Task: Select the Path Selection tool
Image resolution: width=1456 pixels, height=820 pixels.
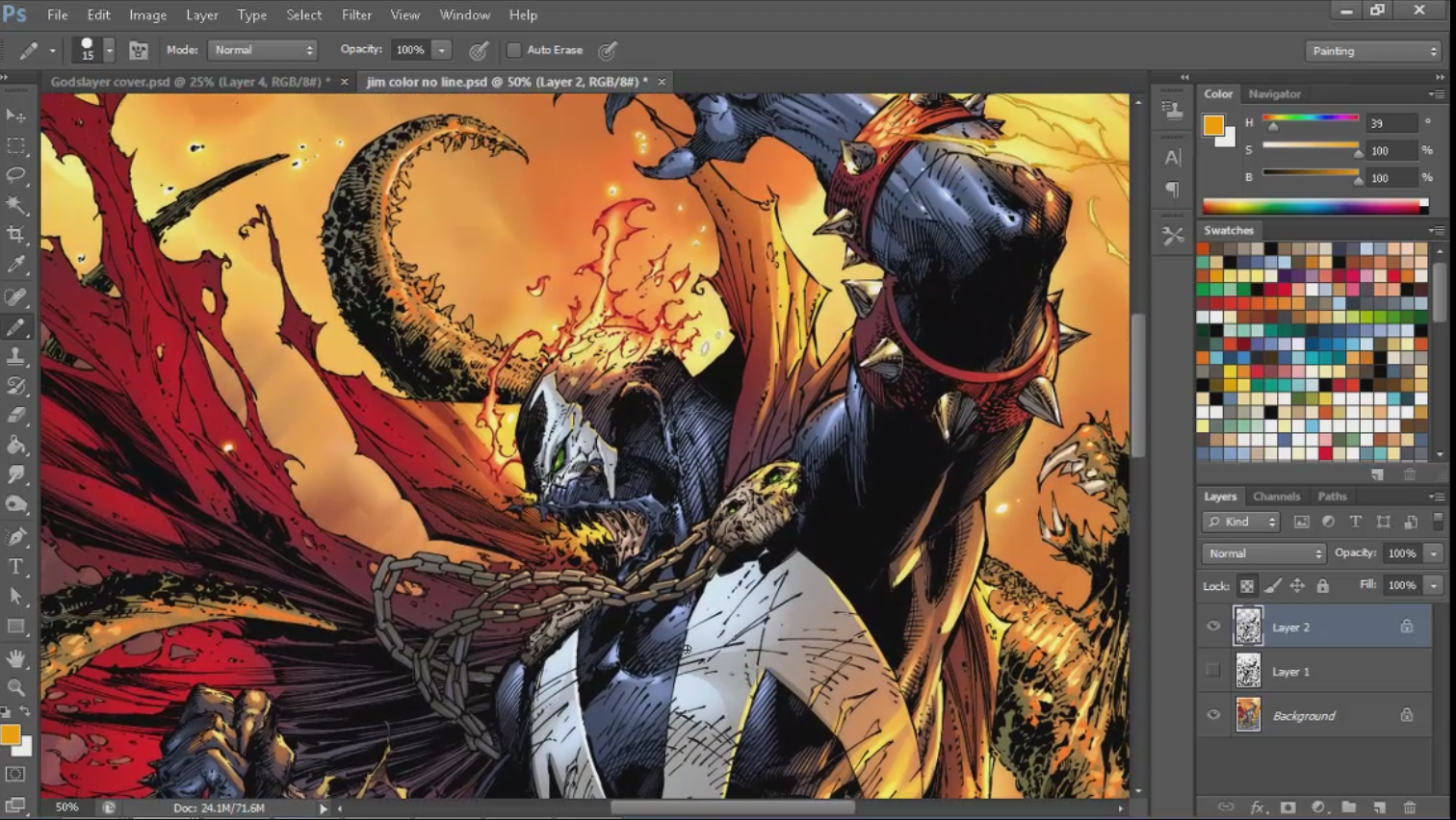Action: click(x=16, y=597)
